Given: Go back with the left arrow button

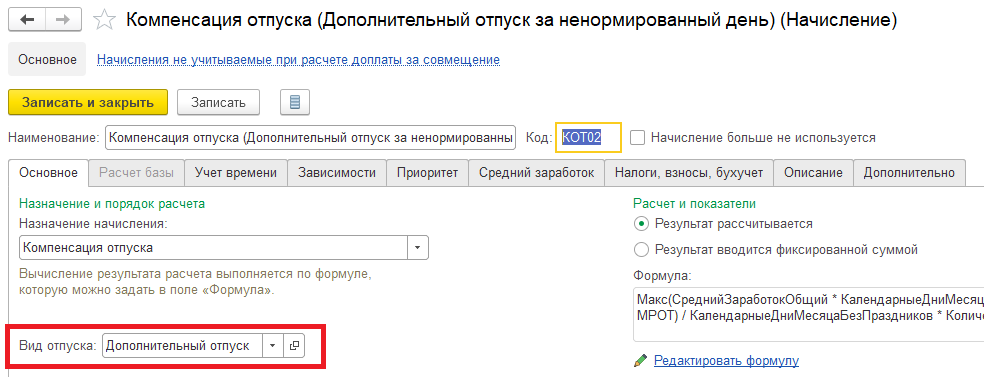Looking at the screenshot, I should (x=27, y=19).
